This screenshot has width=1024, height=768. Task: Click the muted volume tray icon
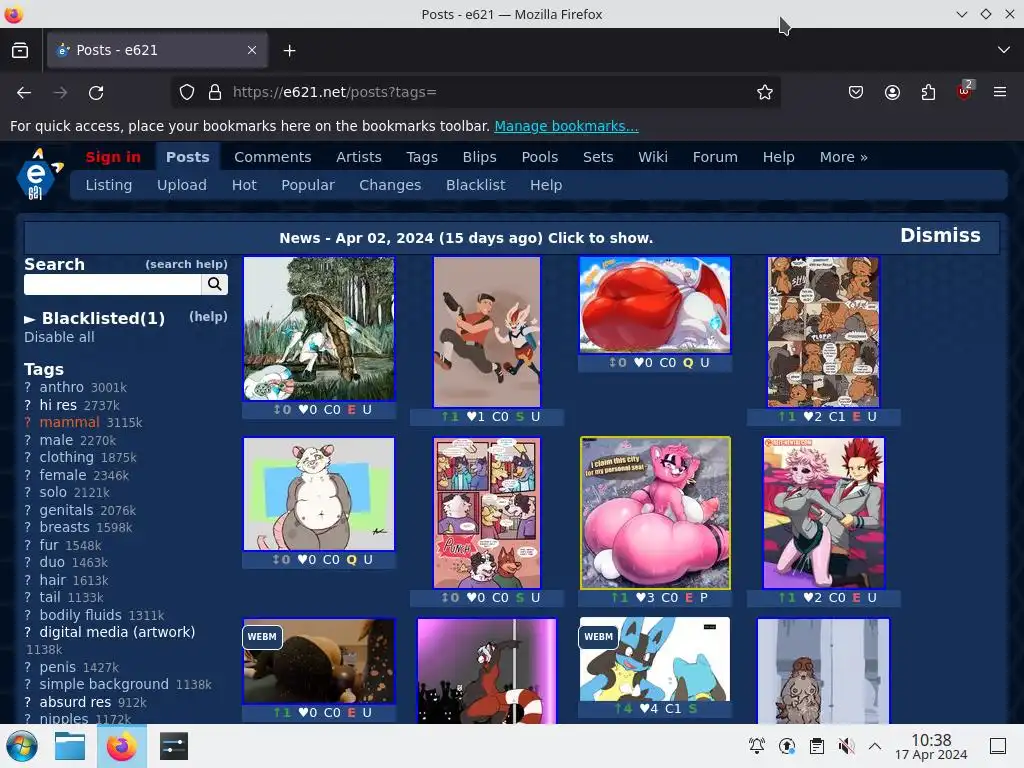[846, 746]
